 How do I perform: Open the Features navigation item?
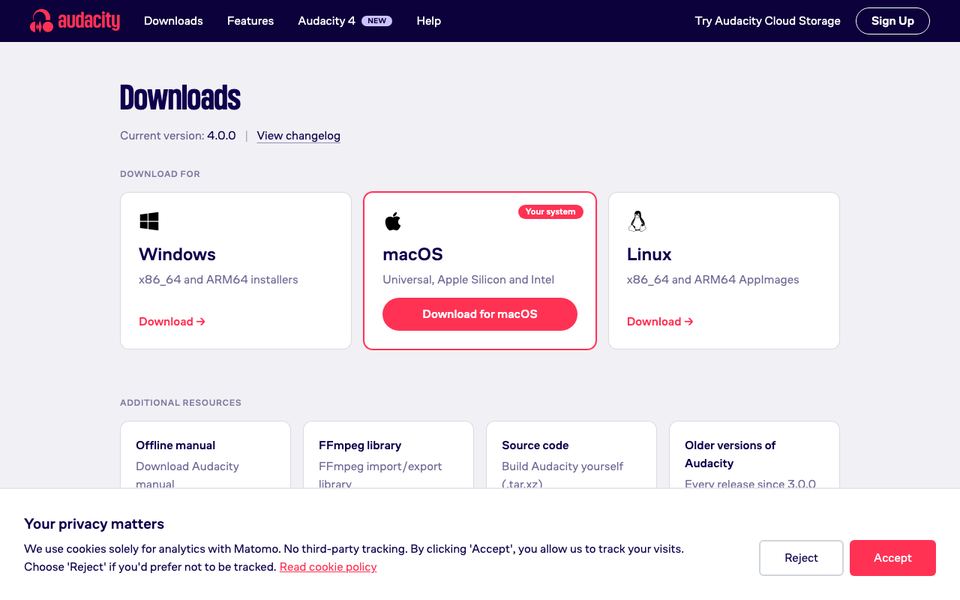point(250,21)
